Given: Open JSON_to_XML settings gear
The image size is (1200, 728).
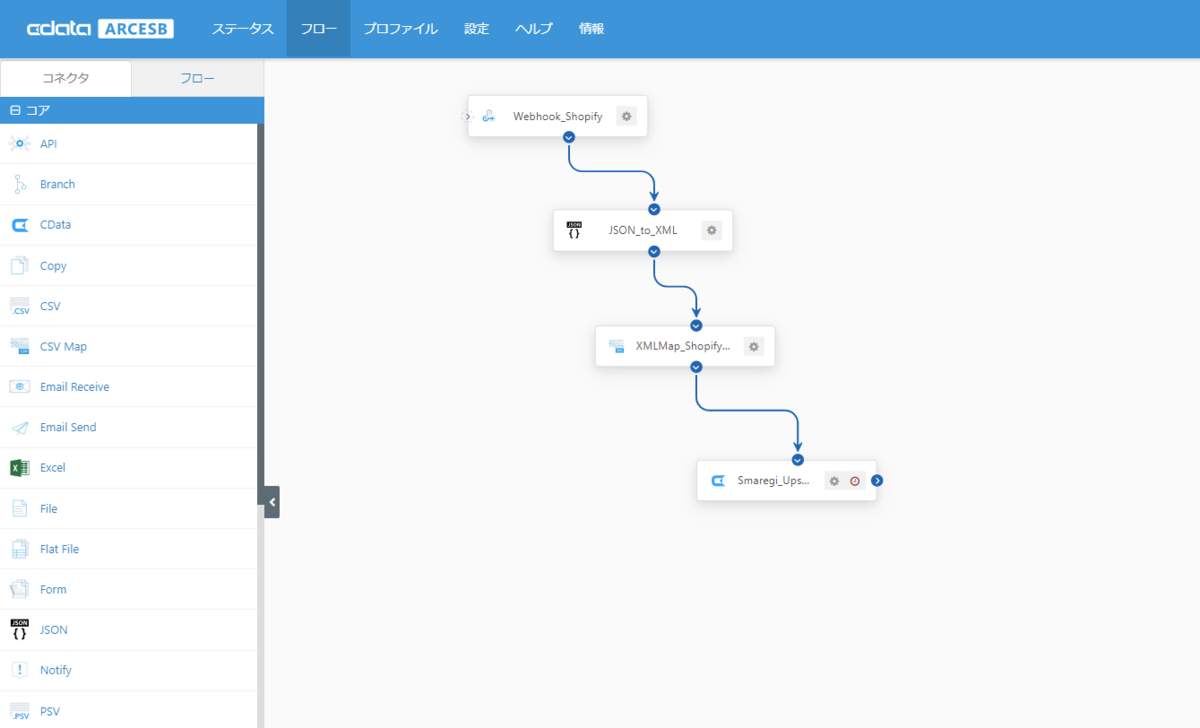Looking at the screenshot, I should tap(712, 230).
